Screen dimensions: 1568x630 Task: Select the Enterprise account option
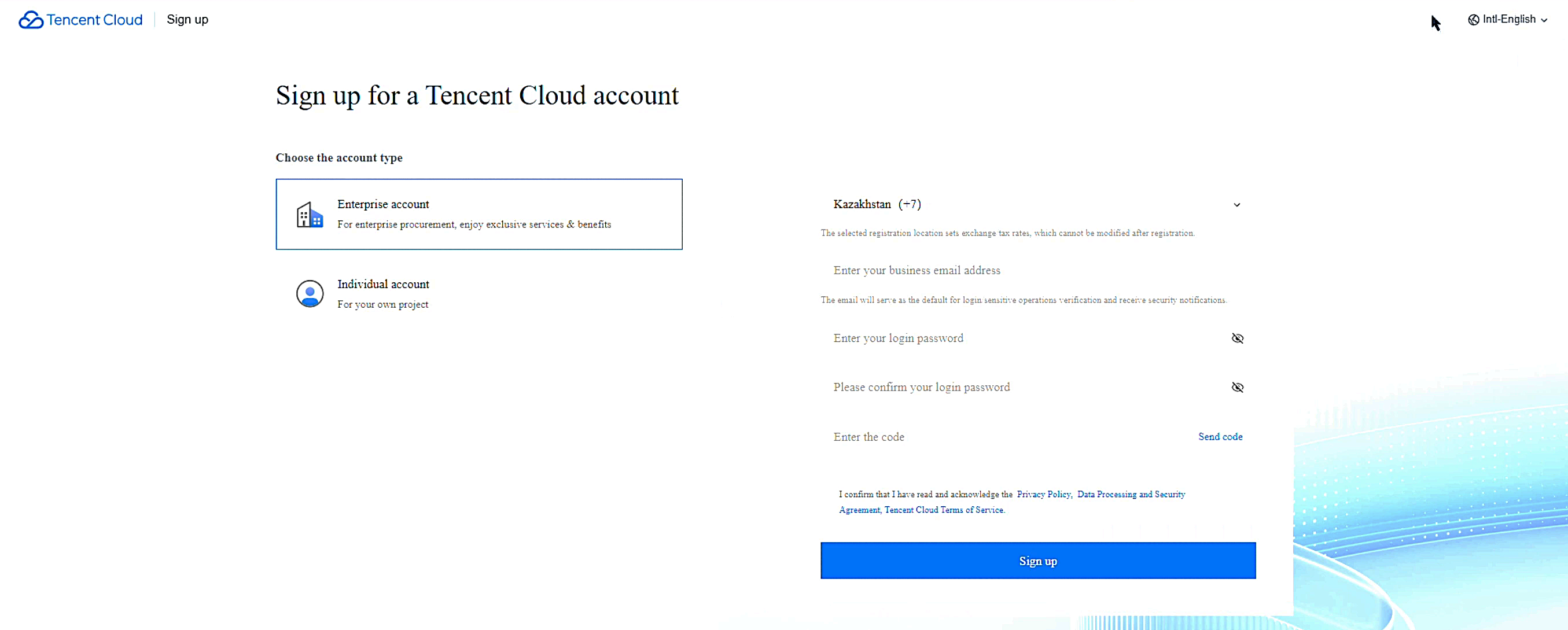(x=479, y=214)
